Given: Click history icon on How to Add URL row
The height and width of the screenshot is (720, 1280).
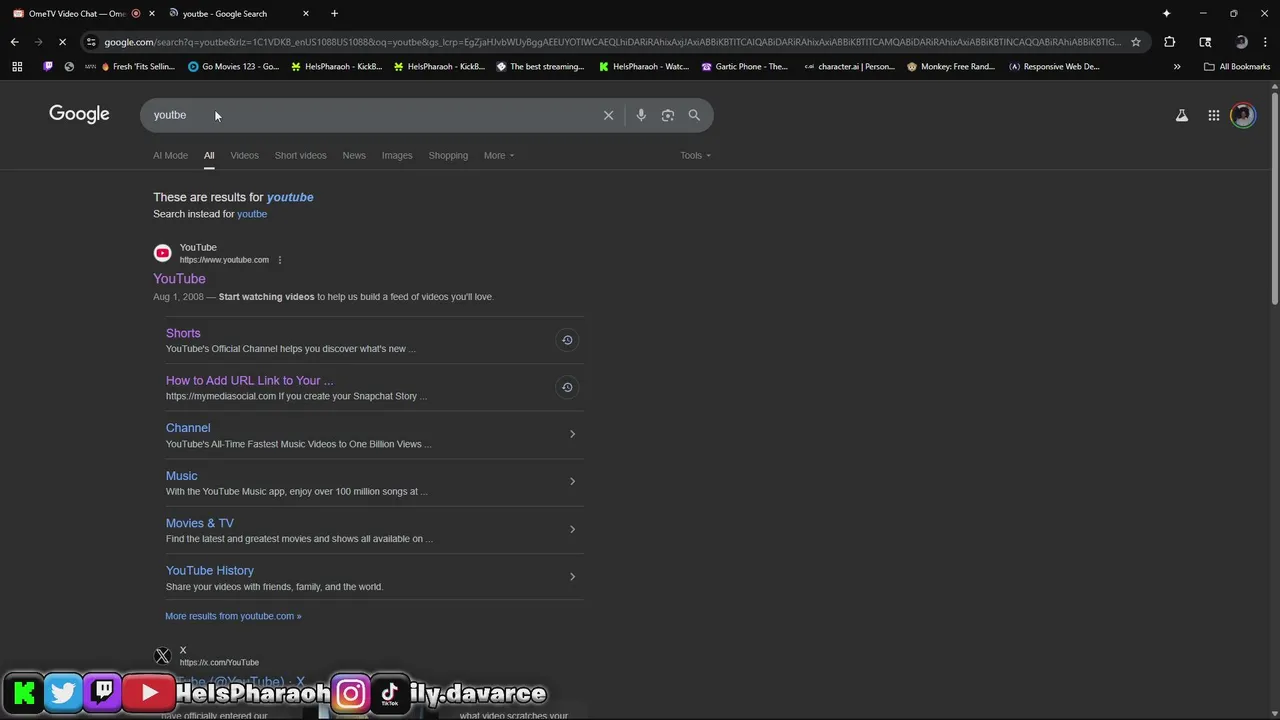Looking at the screenshot, I should pyautogui.click(x=567, y=387).
